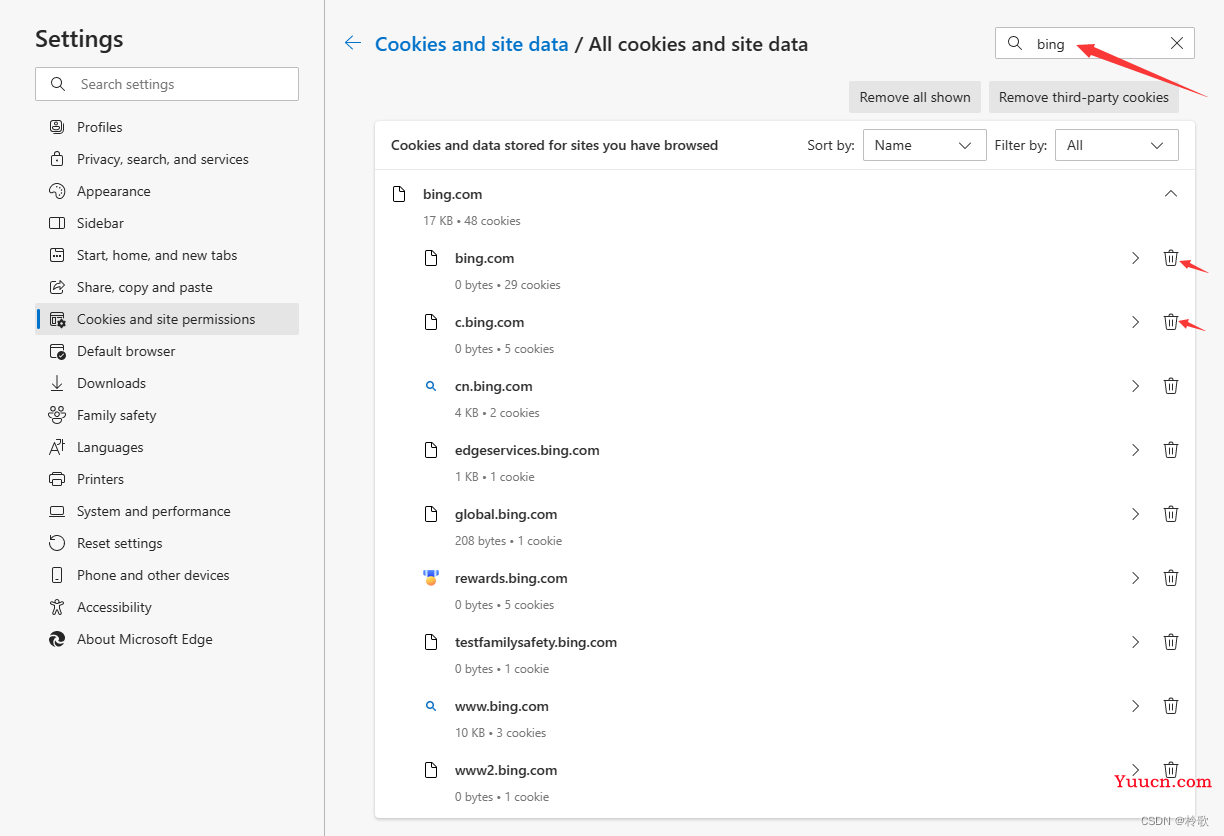
Task: Click 'Cookies and data stored for sites' heading
Action: [554, 145]
